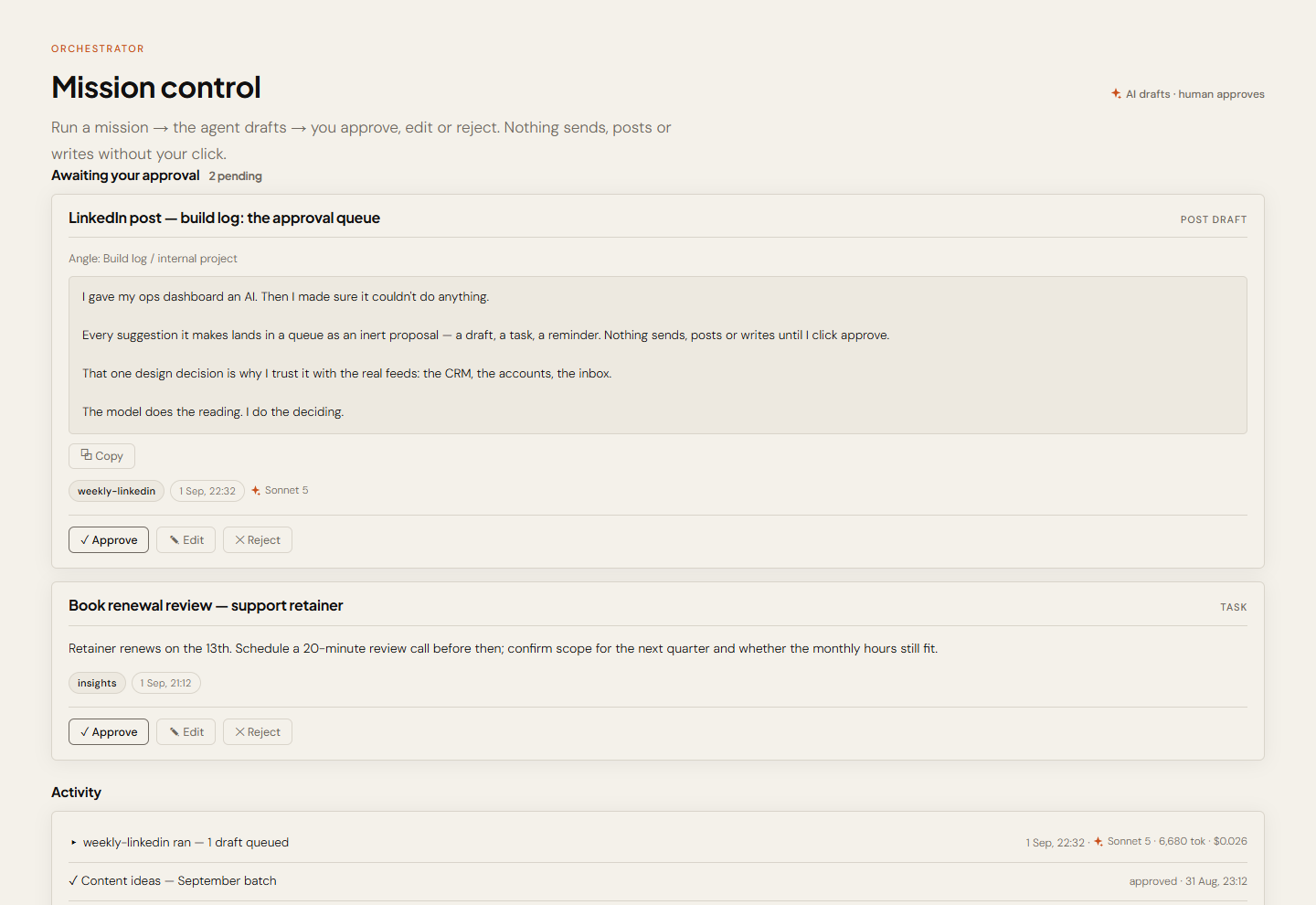
Task: Click the 'approved · 31 Aug, 23:12' status text
Action: point(1188,881)
